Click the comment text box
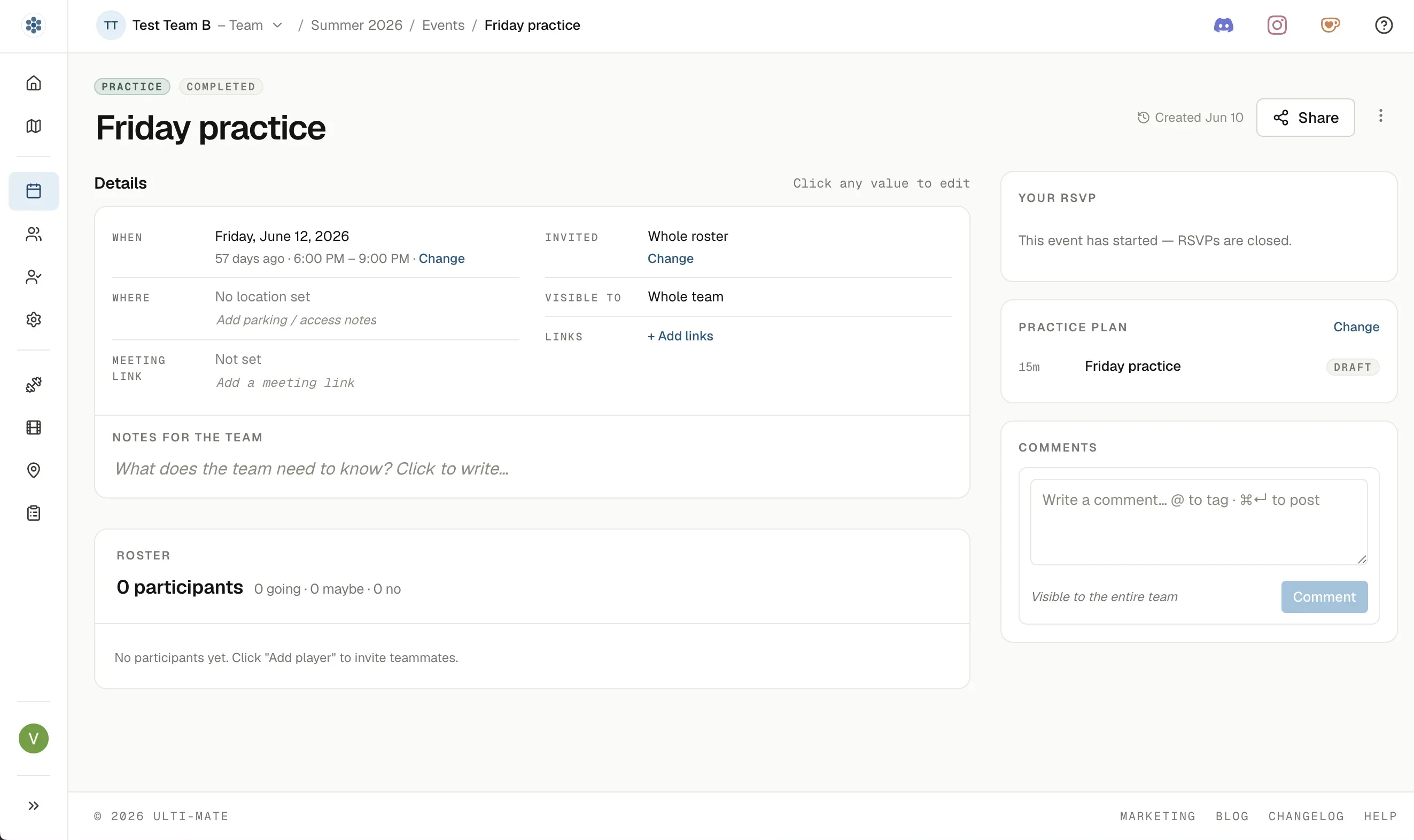This screenshot has height=840, width=1414. coord(1198,522)
